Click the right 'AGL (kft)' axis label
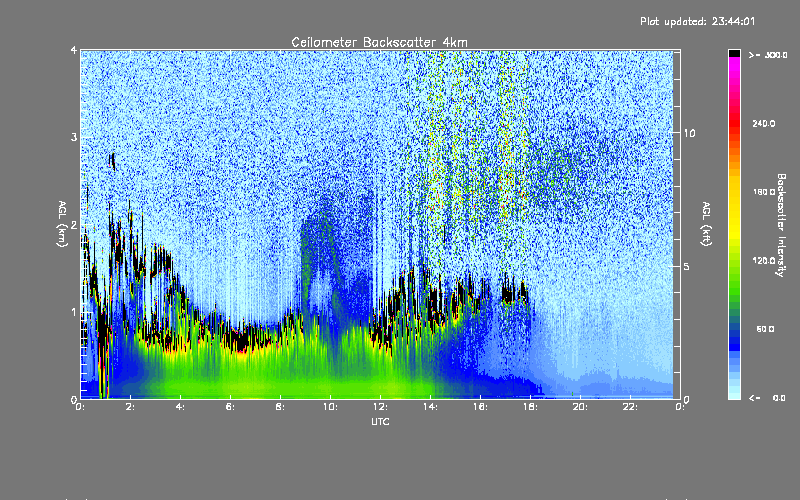Screen dimensions: 800x500 (x=706, y=224)
